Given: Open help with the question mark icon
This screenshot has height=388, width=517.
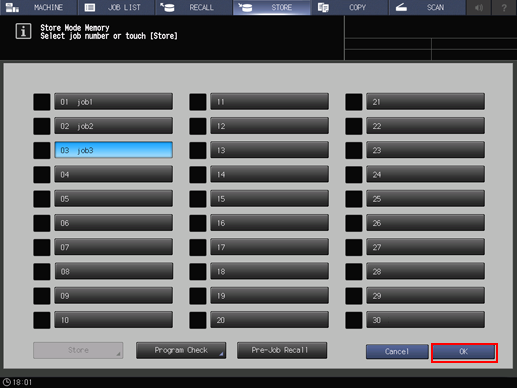Looking at the screenshot, I should [504, 7].
